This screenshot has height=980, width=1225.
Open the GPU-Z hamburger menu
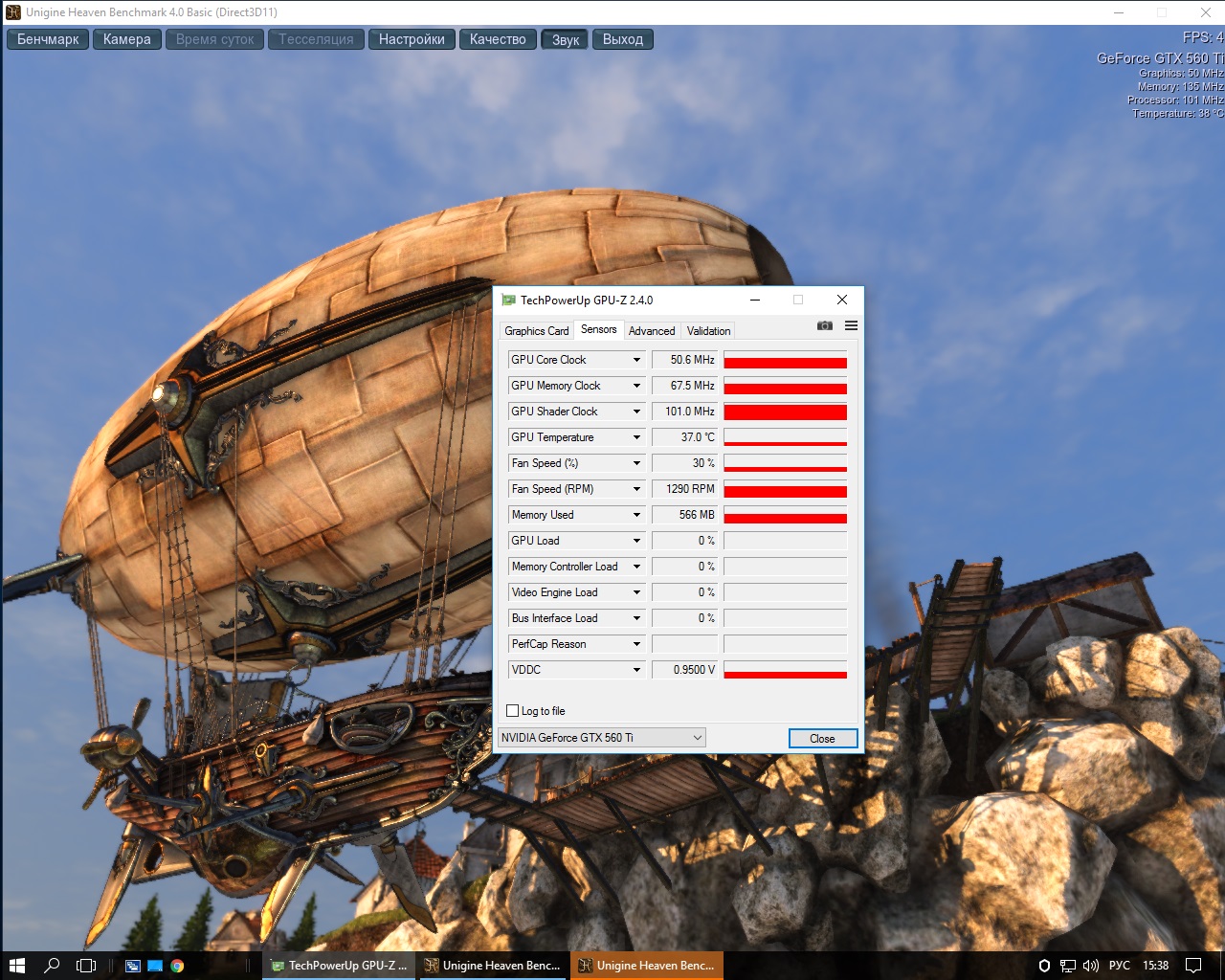tap(851, 325)
